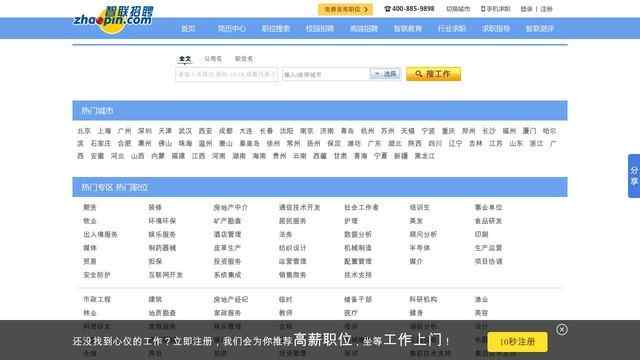Click the 切换城市 link
This screenshot has width=640, height=360.
pyautogui.click(x=458, y=9)
